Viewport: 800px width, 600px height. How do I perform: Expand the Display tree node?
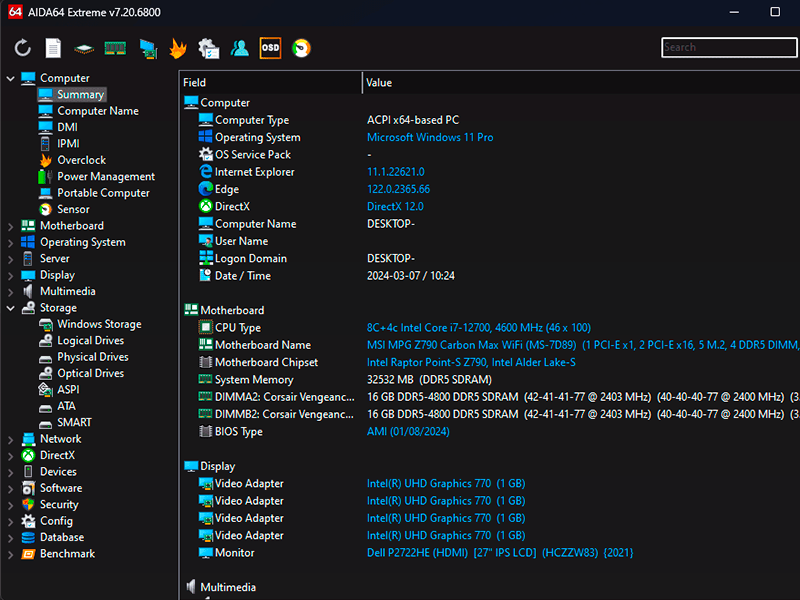coord(11,276)
